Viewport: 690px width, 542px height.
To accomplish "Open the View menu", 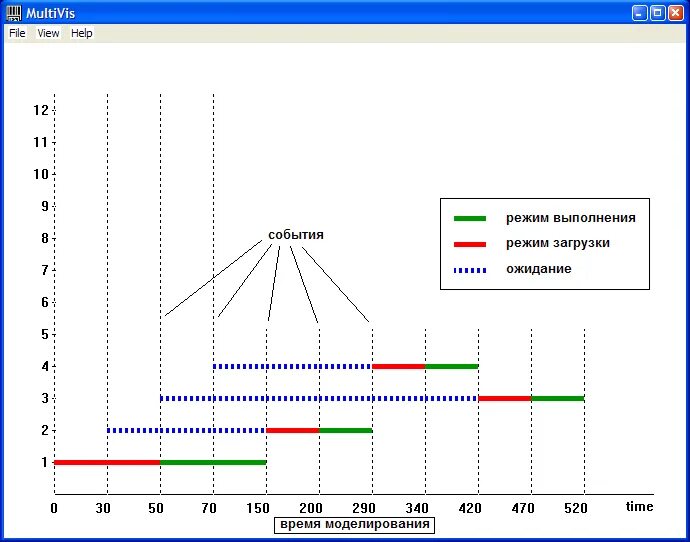I will (x=48, y=33).
